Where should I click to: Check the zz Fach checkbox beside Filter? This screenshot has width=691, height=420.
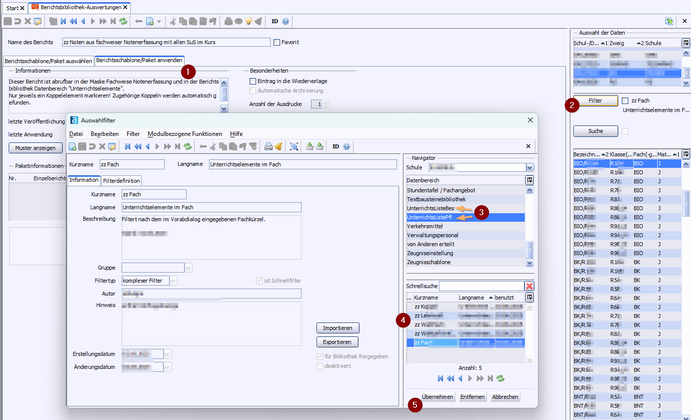[625, 101]
